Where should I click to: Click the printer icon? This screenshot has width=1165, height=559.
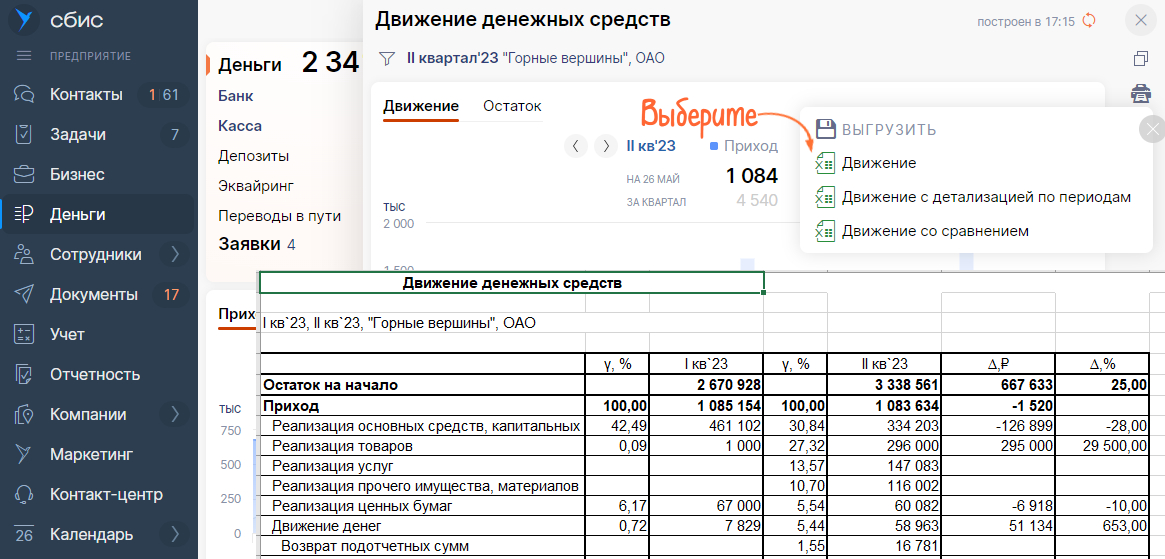coord(1140,94)
